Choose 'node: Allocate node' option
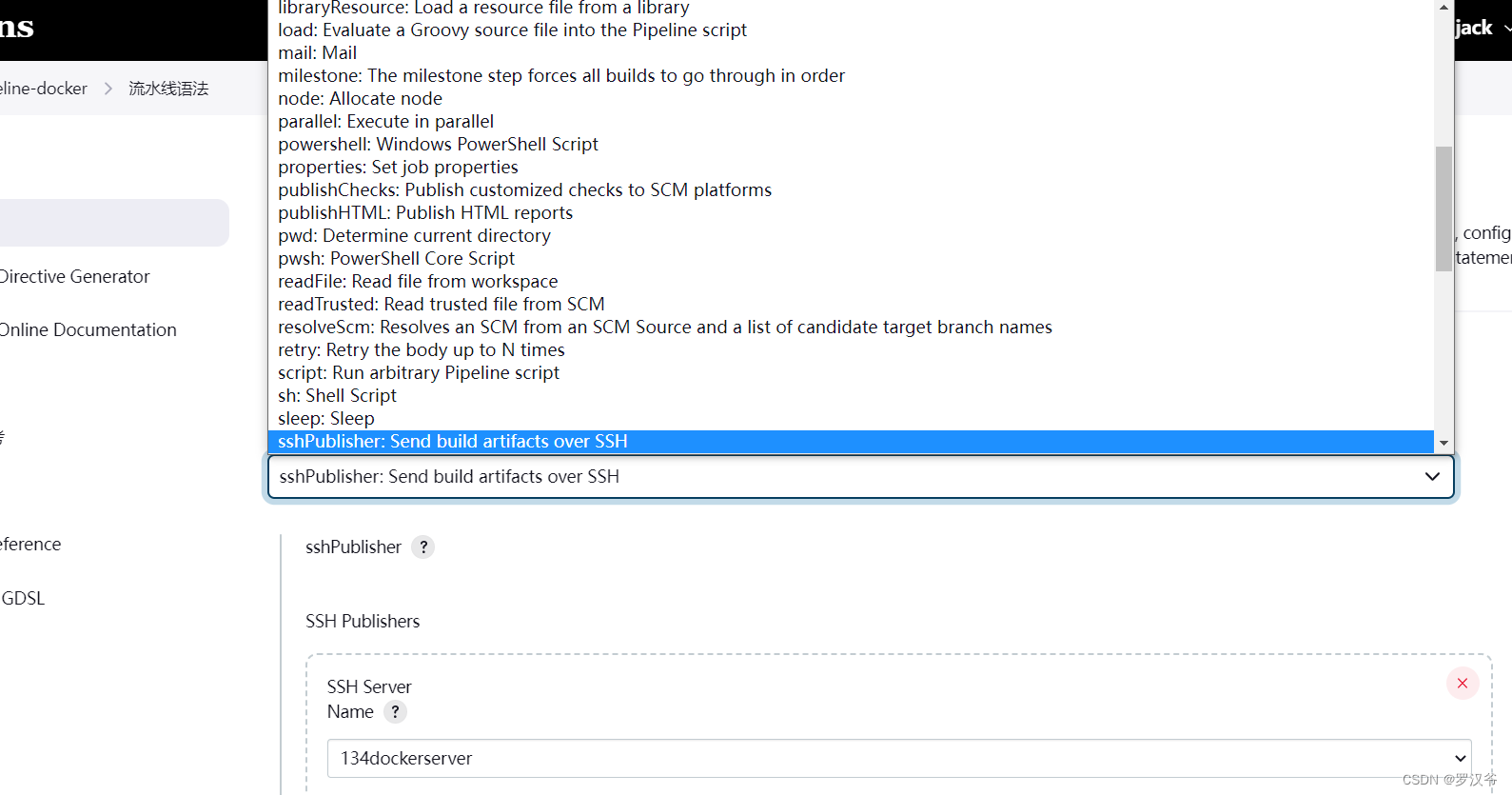 [x=851, y=99]
